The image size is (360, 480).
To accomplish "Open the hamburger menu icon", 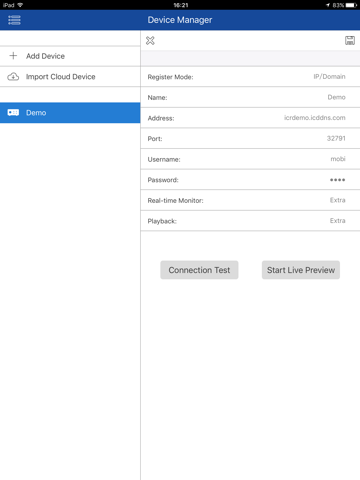I will coord(14,20).
